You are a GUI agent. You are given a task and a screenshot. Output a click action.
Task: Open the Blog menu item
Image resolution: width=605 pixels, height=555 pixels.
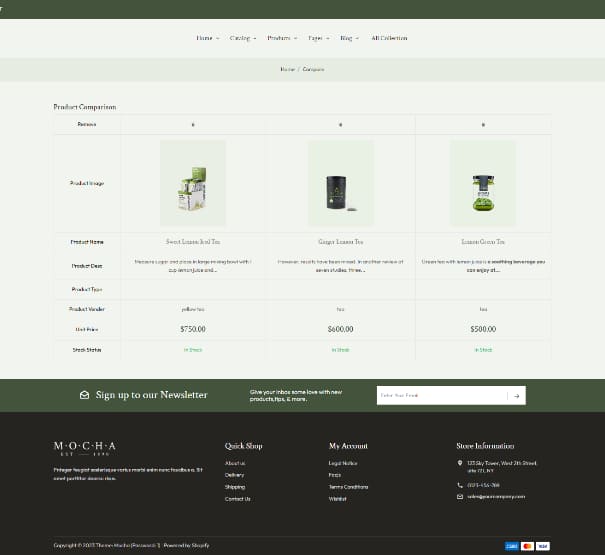pyautogui.click(x=348, y=38)
